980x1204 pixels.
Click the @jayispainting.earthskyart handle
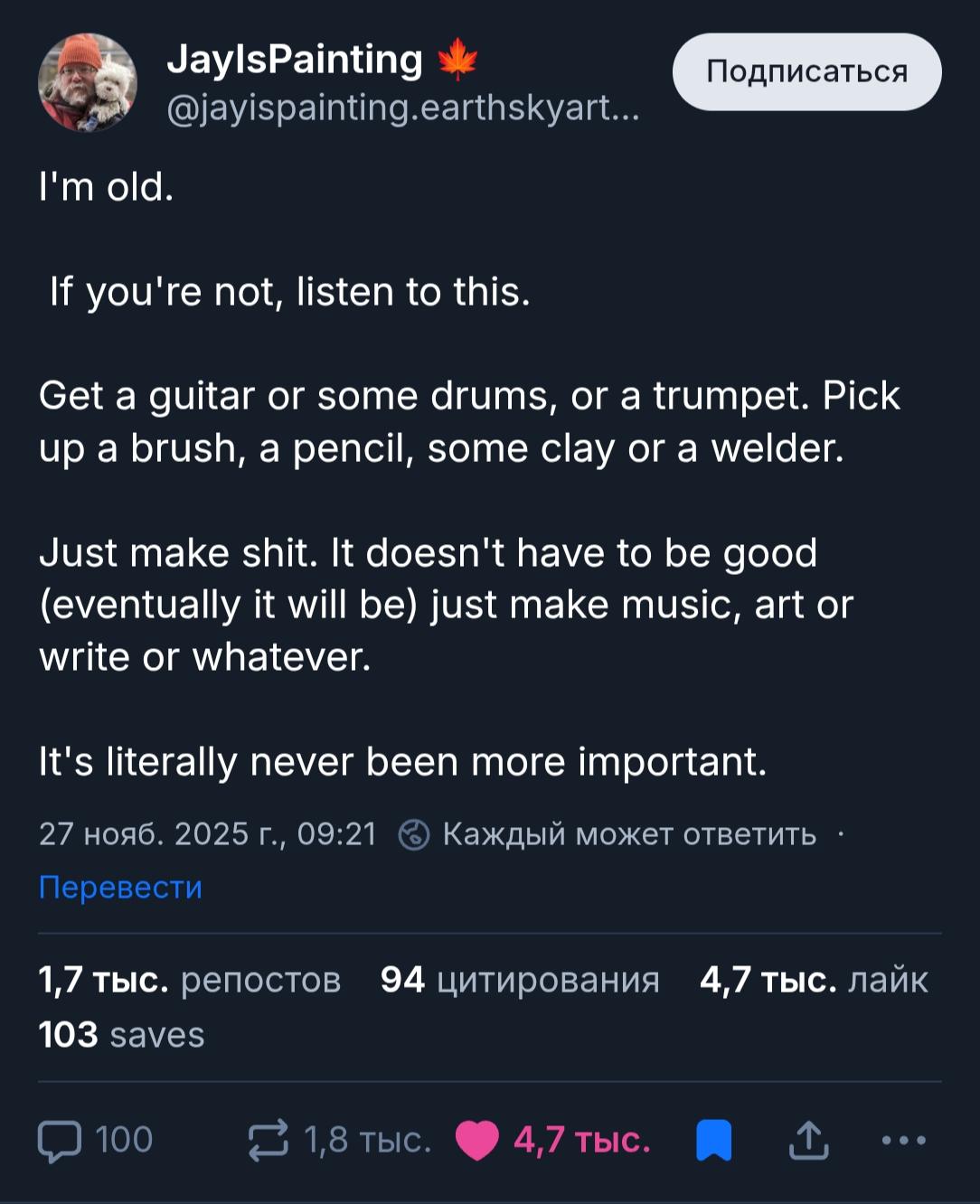(x=403, y=108)
